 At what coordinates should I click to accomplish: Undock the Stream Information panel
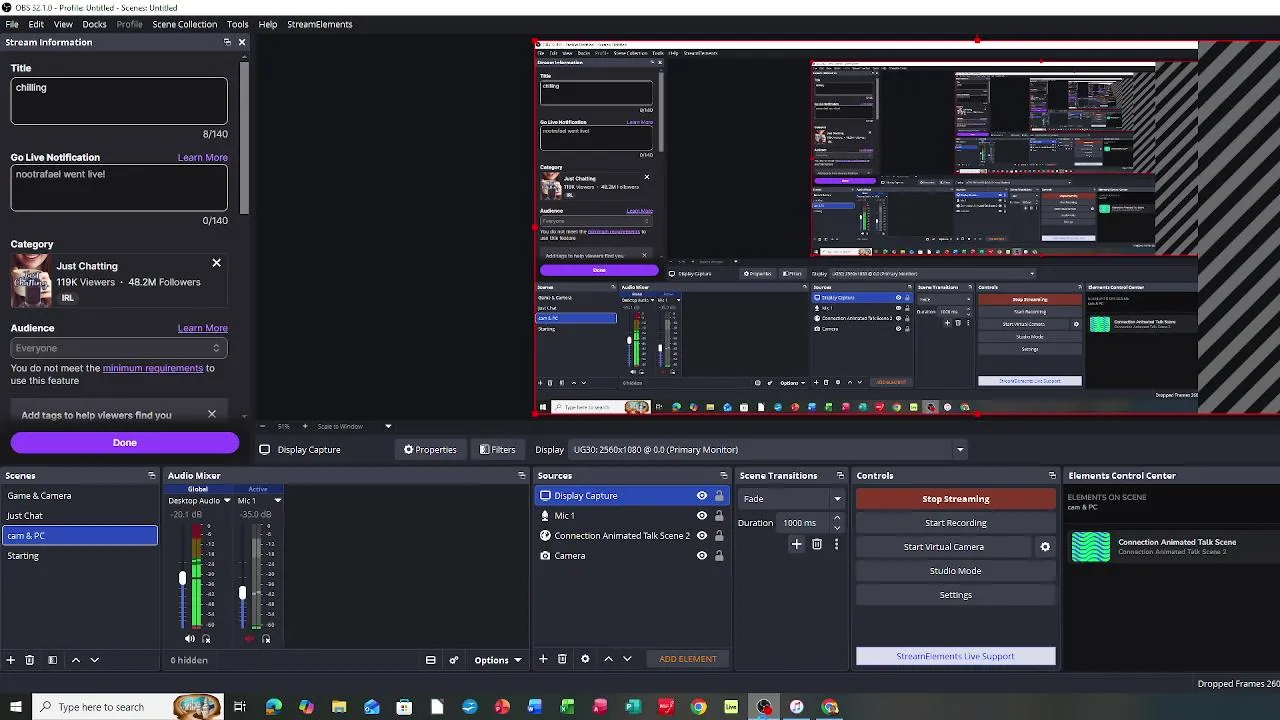(x=227, y=42)
